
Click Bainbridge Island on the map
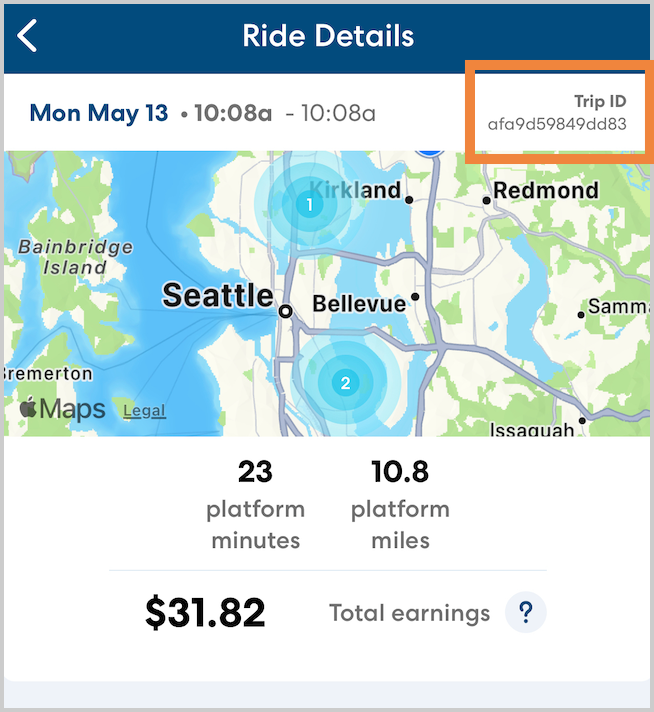(76, 257)
